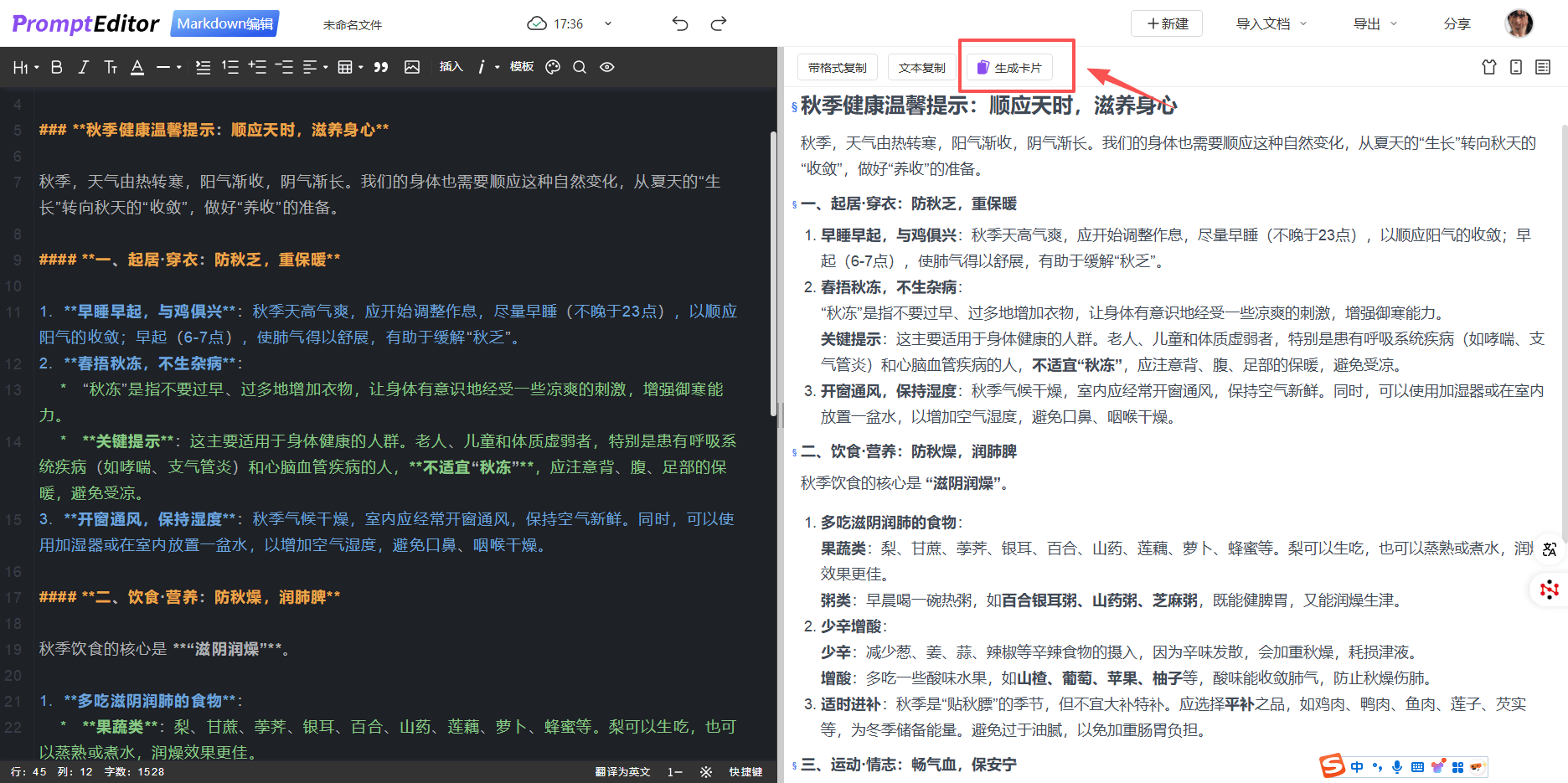Open the 模板 menu
The width and height of the screenshot is (1568, 783).
coord(522,67)
